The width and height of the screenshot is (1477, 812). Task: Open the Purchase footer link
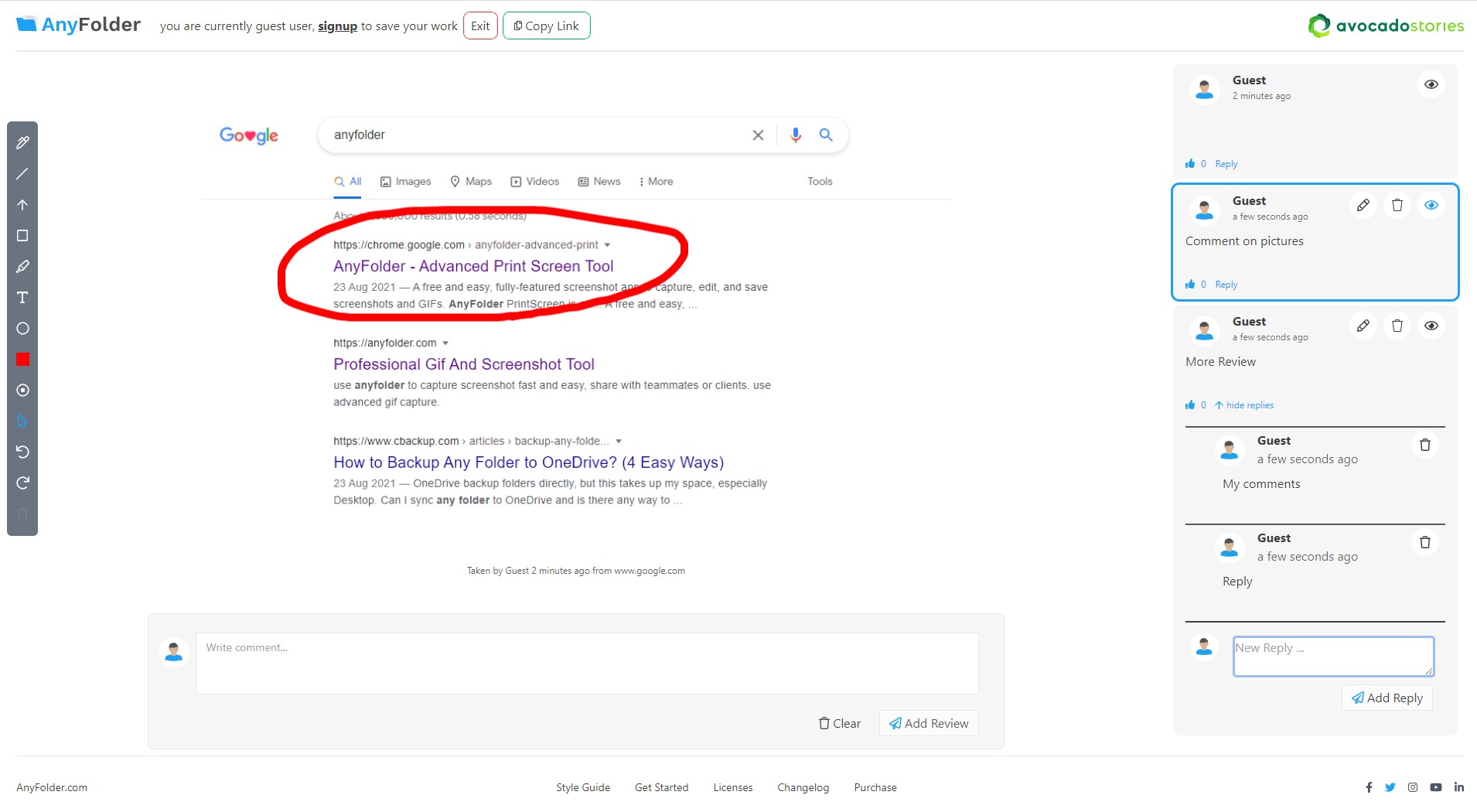(x=875, y=787)
